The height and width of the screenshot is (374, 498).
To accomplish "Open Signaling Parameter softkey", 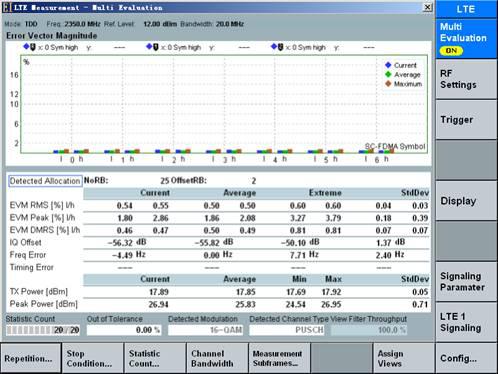I will click(x=466, y=282).
